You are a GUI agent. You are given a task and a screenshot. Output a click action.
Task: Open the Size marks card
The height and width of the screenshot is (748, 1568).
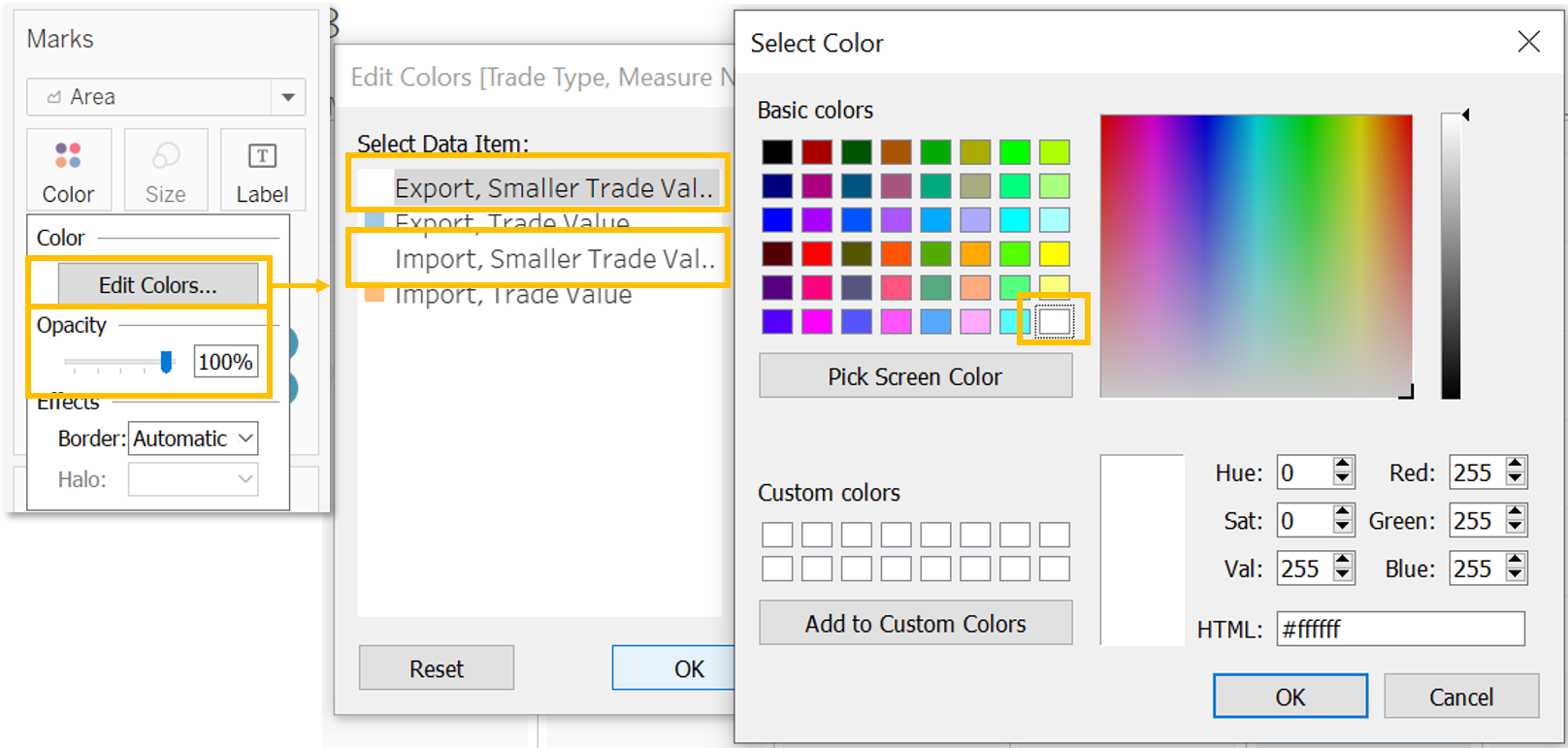166,170
